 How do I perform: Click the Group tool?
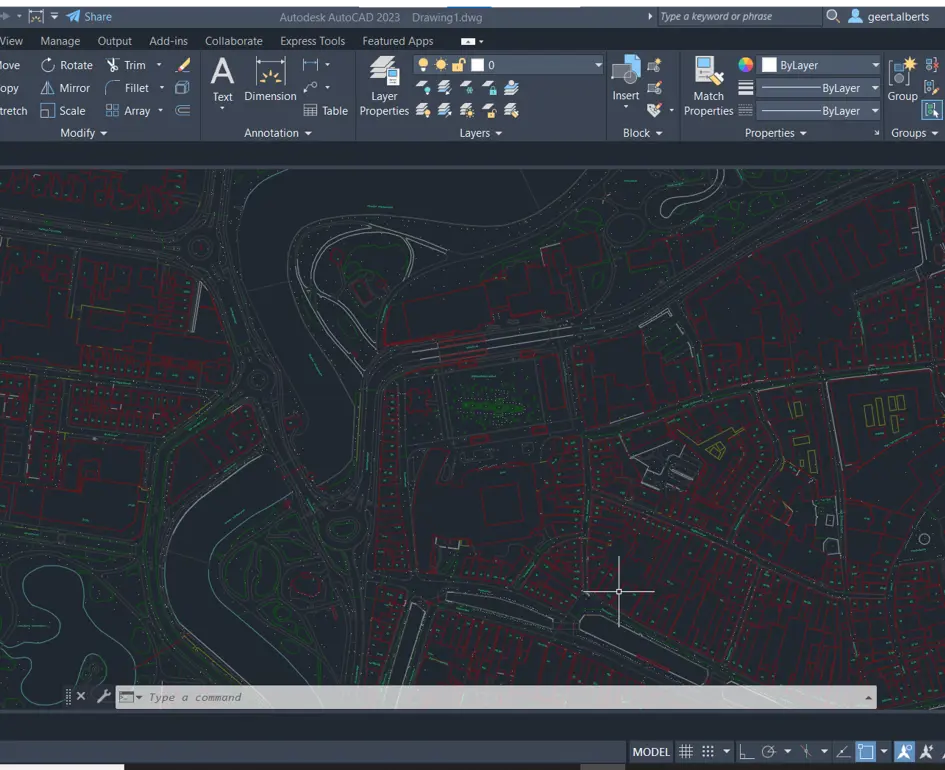(902, 80)
